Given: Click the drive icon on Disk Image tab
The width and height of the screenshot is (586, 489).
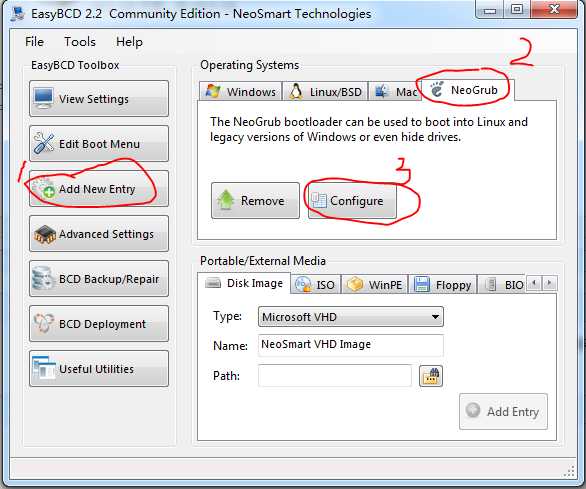Looking at the screenshot, I should pyautogui.click(x=213, y=283).
